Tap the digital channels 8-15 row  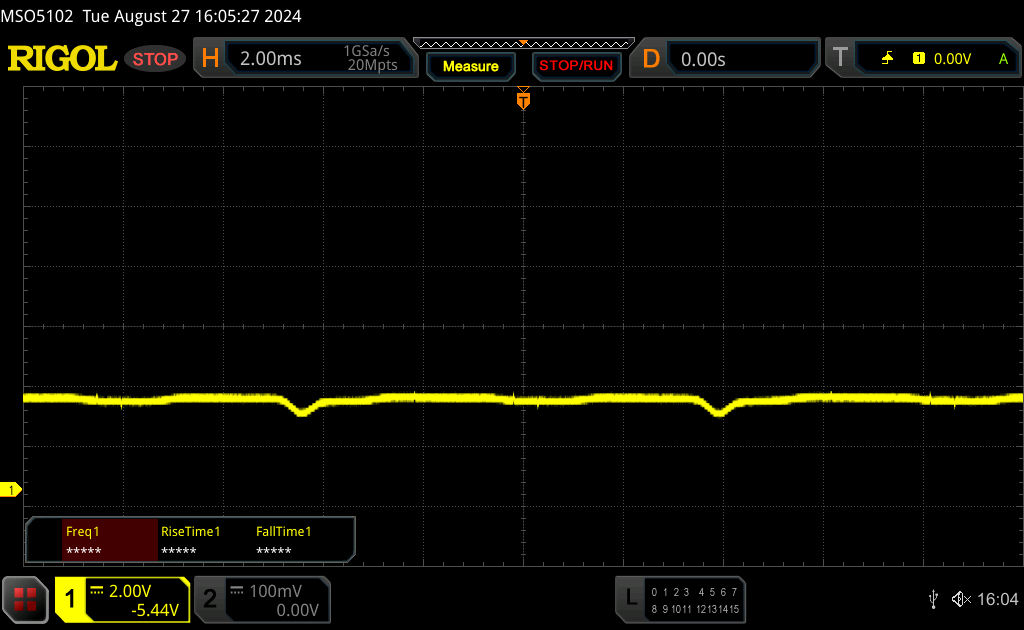pos(694,609)
